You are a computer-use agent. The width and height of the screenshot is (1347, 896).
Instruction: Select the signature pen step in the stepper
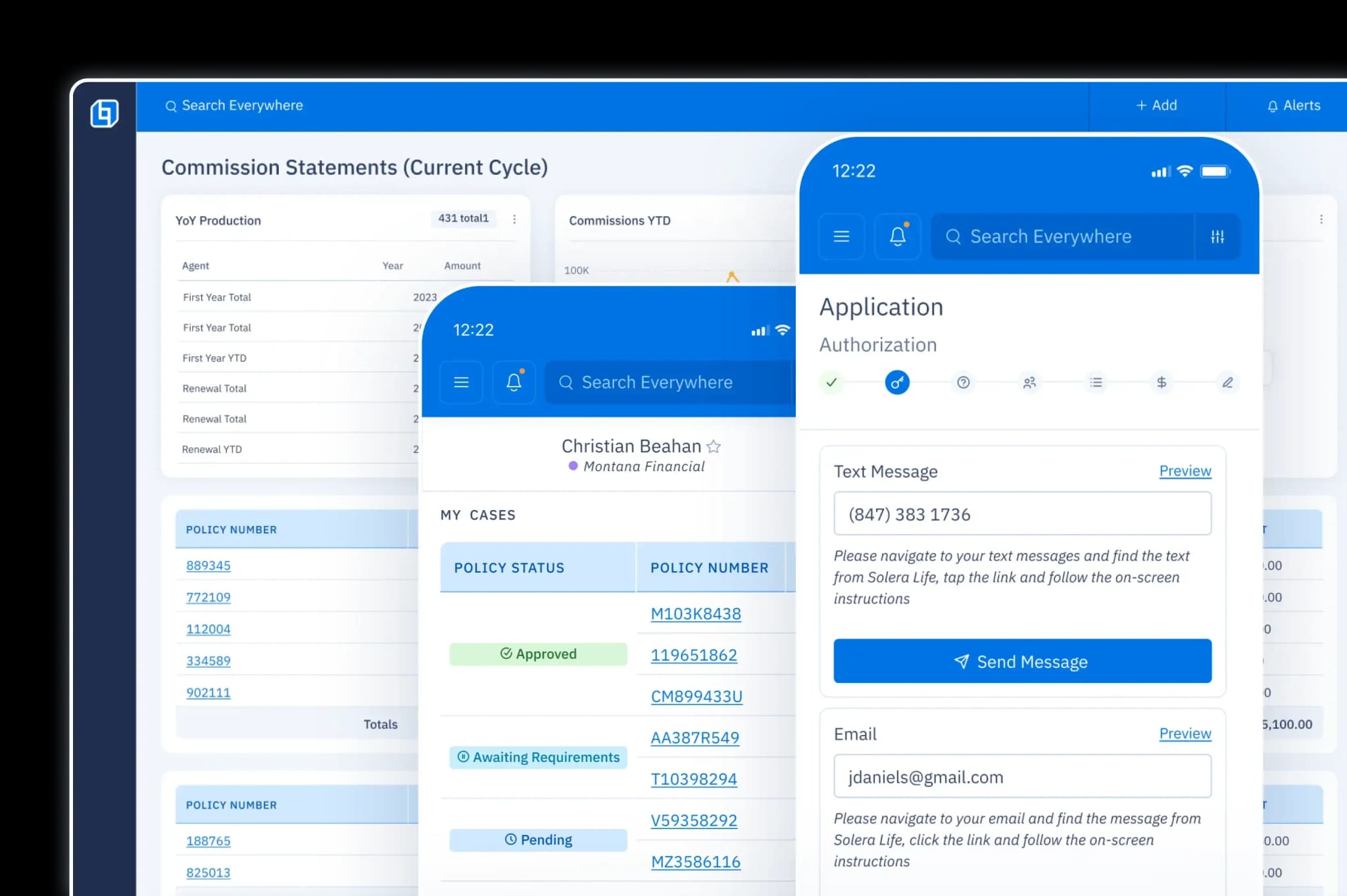point(1227,382)
